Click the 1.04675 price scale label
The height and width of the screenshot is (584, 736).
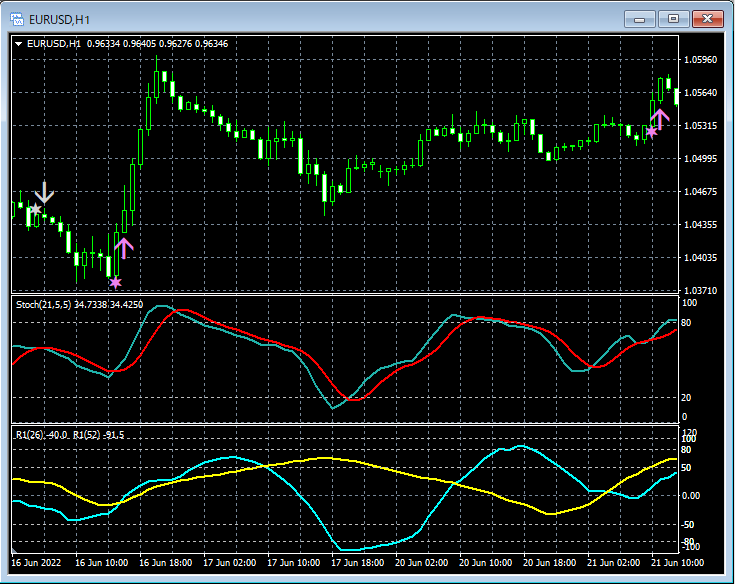click(699, 192)
